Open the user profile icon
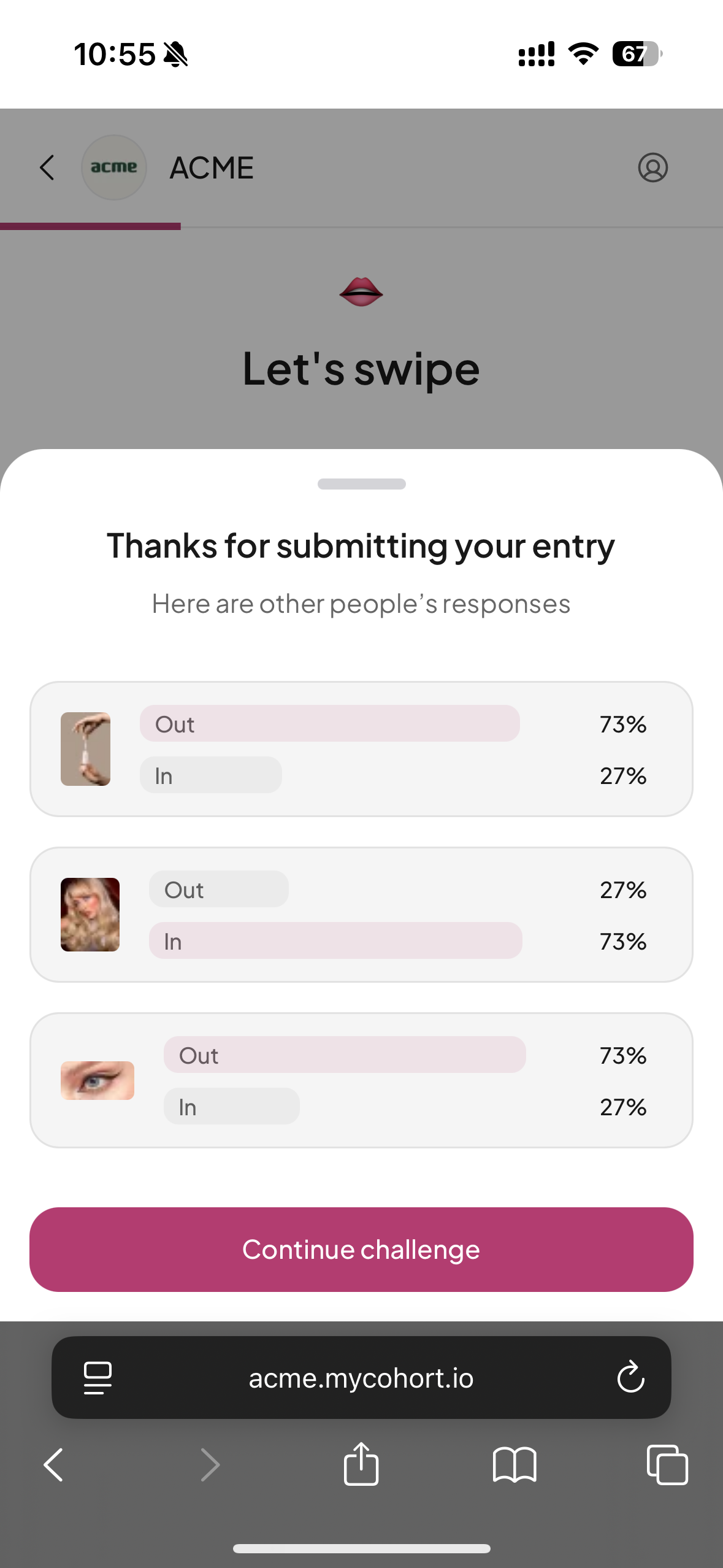This screenshot has height=1568, width=723. [x=652, y=167]
